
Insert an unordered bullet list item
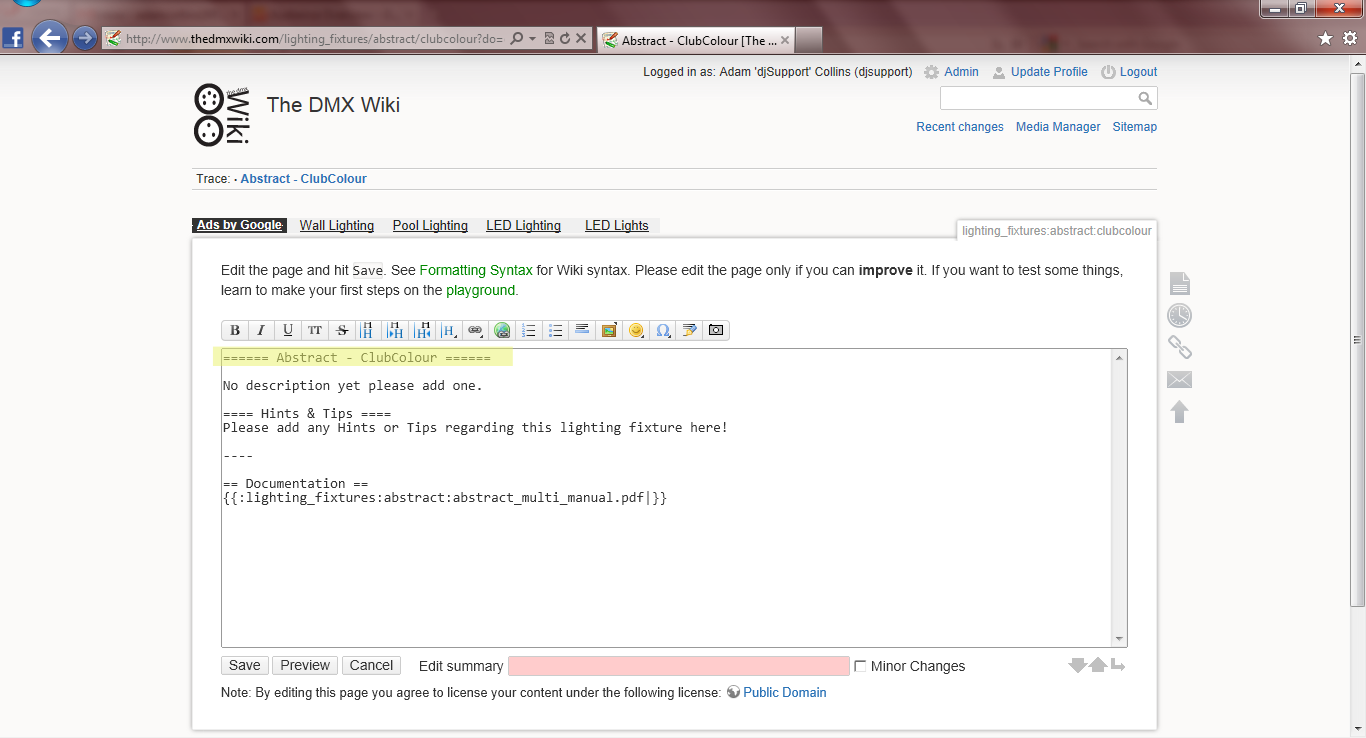[557, 330]
